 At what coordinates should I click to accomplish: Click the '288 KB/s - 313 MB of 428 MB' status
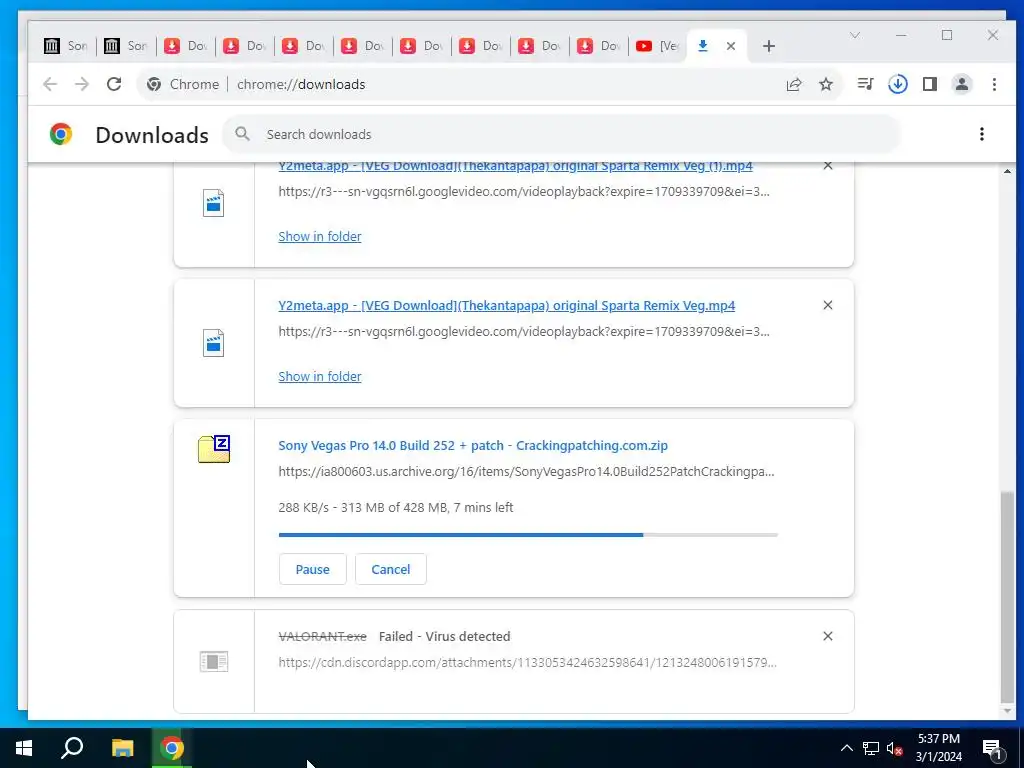click(x=396, y=507)
